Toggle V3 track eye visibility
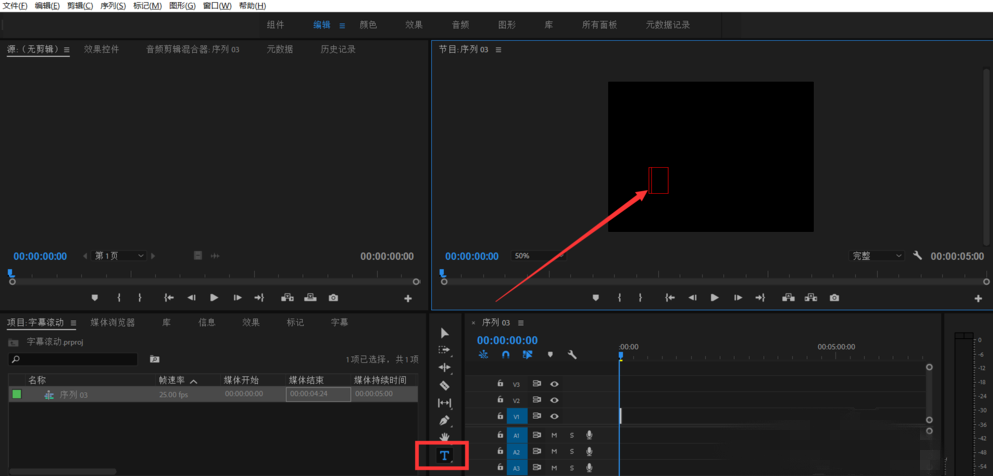Image resolution: width=993 pixels, height=476 pixels. click(x=554, y=383)
